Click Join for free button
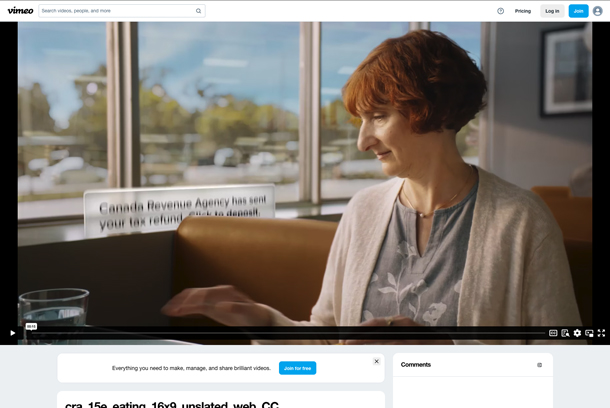Image resolution: width=610 pixels, height=408 pixels. [x=298, y=368]
